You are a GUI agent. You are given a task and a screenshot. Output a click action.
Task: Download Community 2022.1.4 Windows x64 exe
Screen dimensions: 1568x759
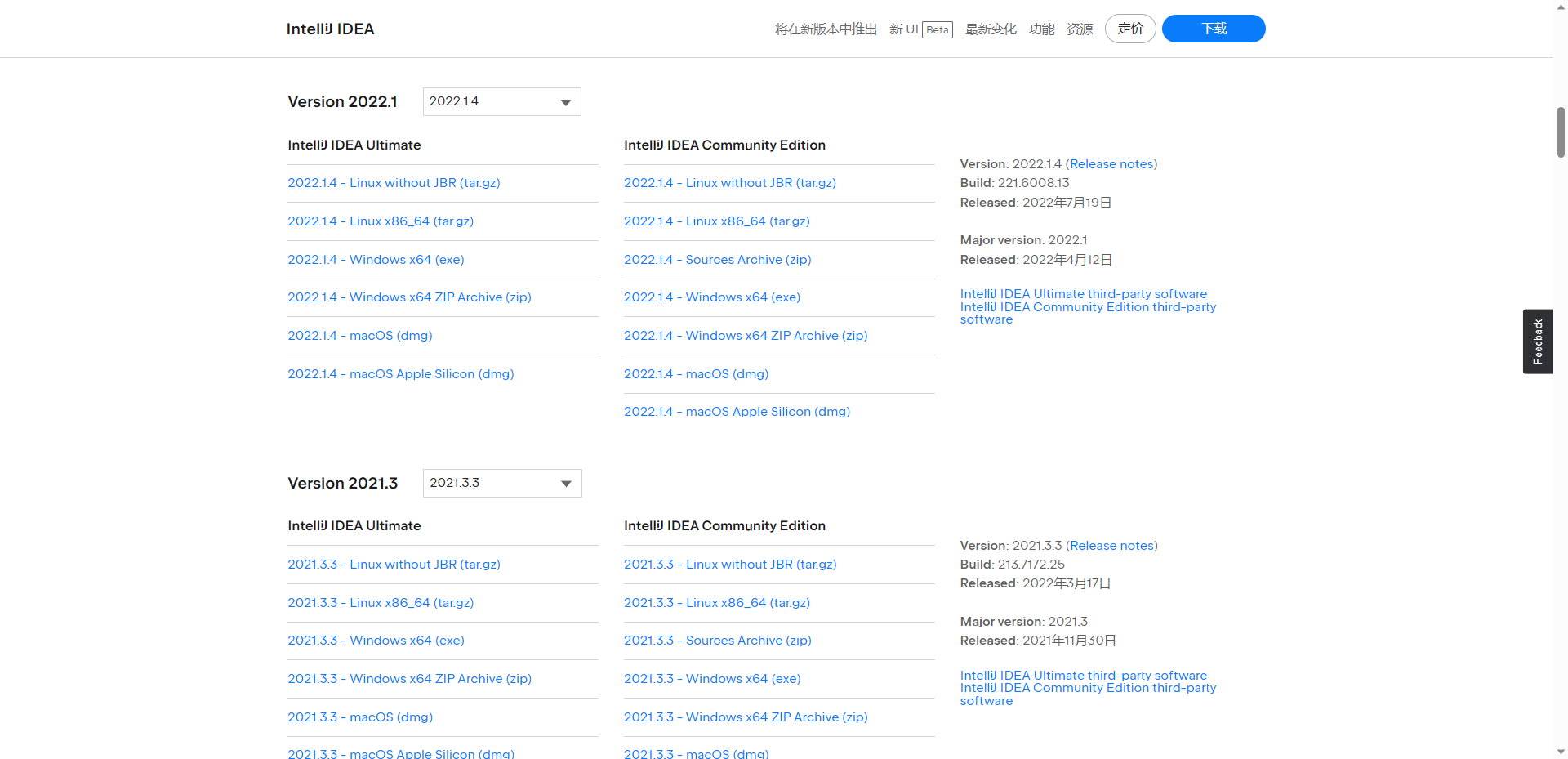(x=712, y=297)
